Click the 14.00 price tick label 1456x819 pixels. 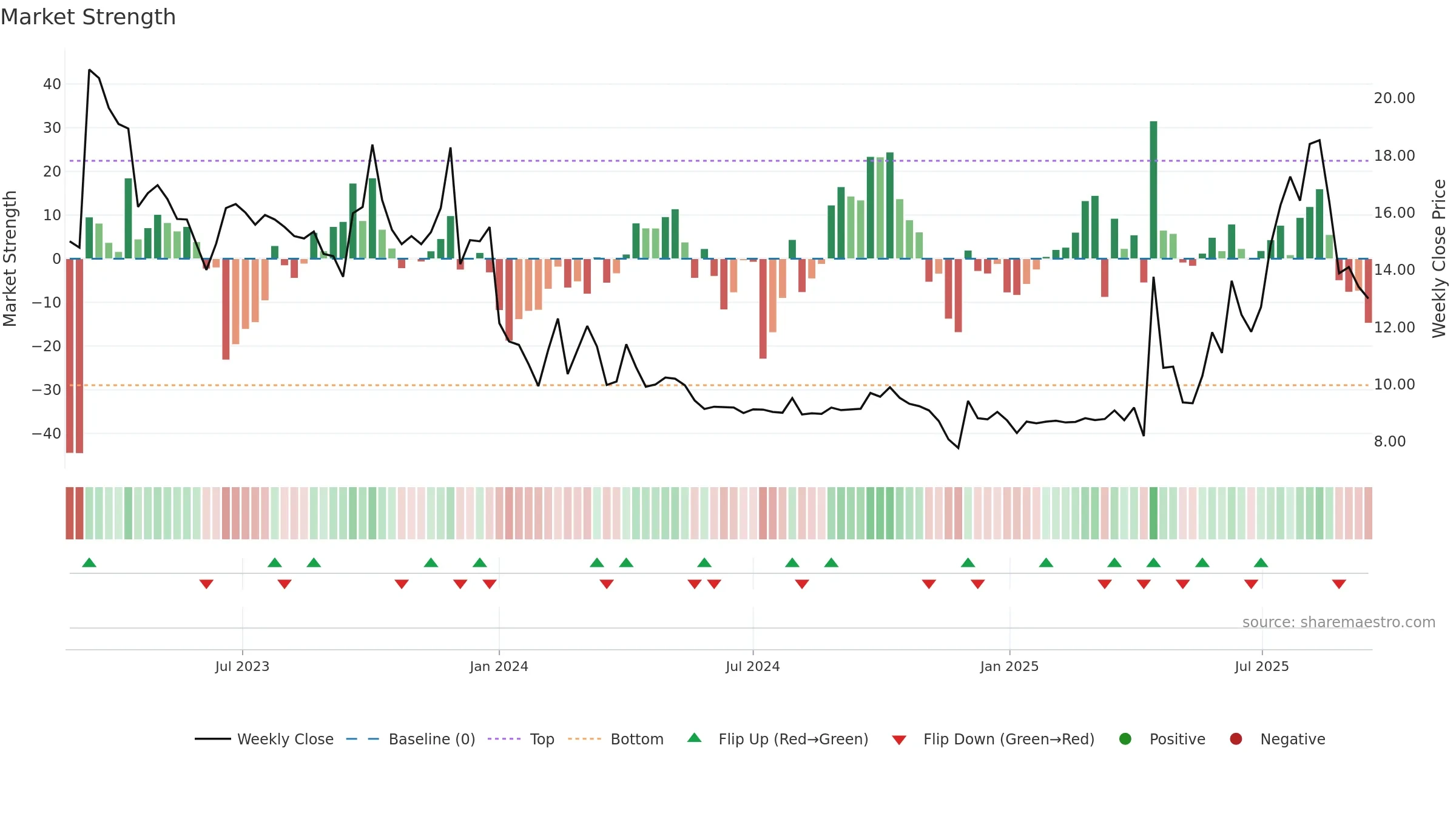(1394, 270)
